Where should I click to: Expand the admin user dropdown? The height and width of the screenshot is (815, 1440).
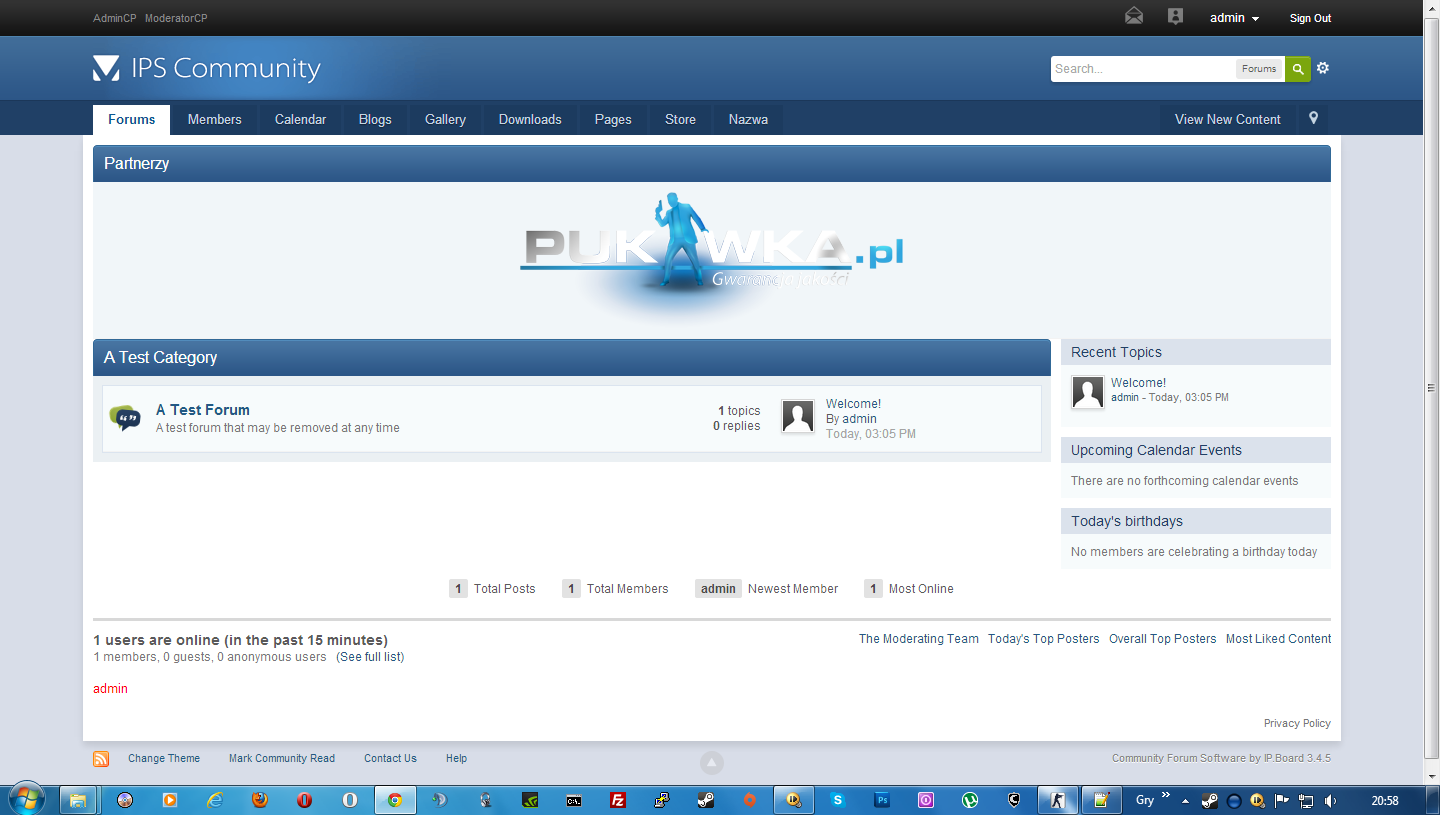tap(1234, 18)
